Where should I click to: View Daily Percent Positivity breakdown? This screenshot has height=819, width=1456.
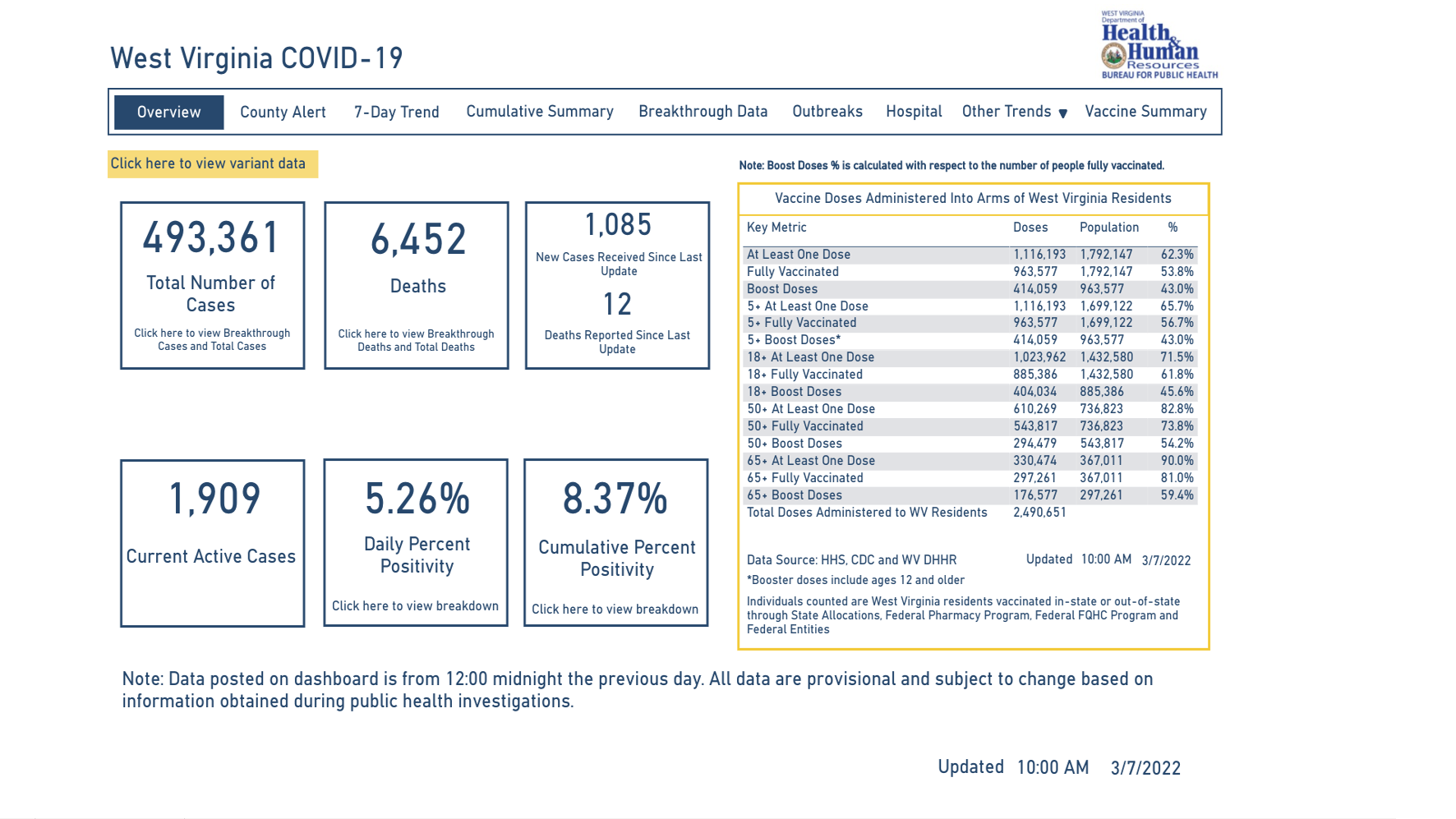(x=415, y=606)
